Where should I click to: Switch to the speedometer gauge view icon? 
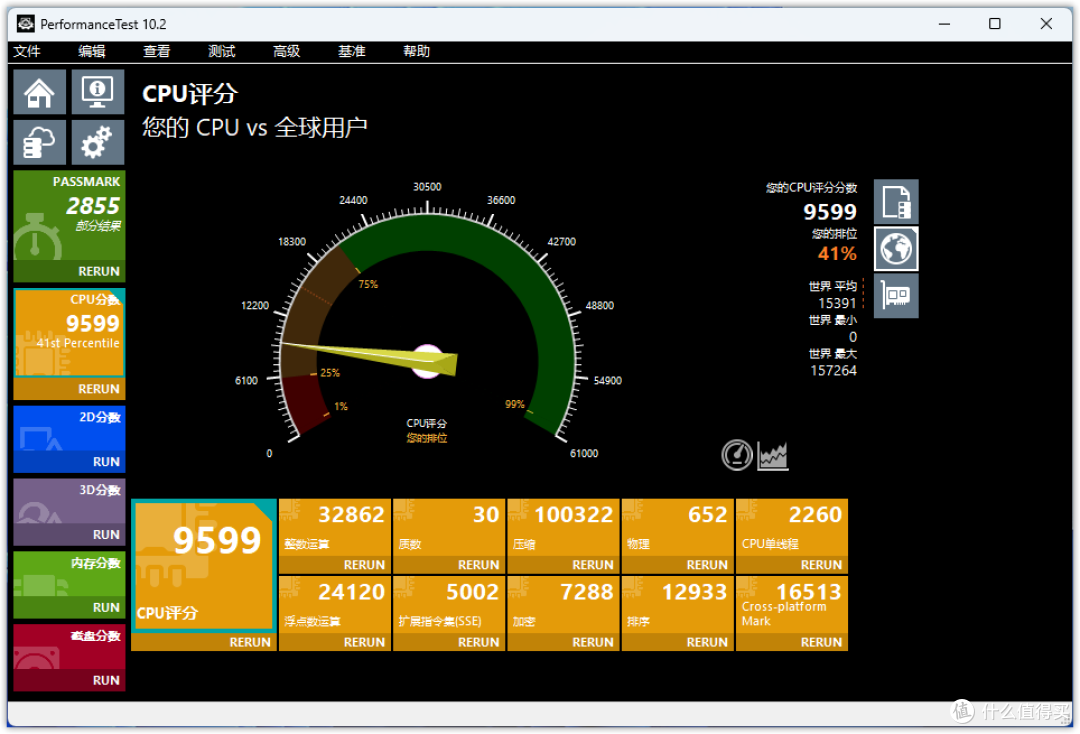click(x=737, y=455)
